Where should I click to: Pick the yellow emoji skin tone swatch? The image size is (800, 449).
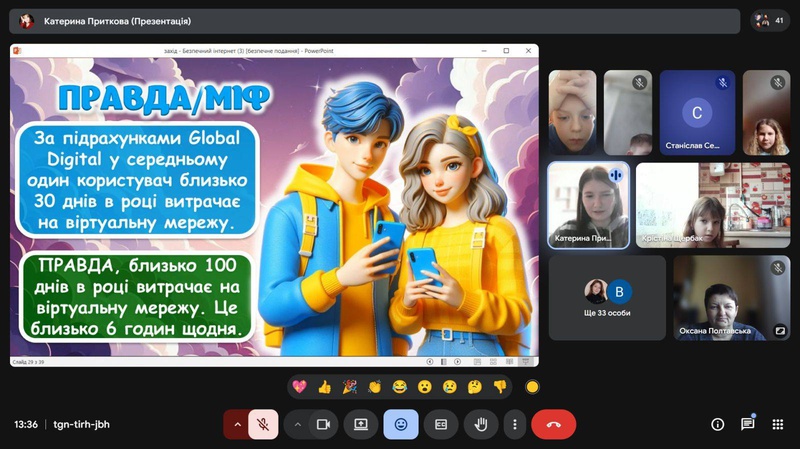532,387
